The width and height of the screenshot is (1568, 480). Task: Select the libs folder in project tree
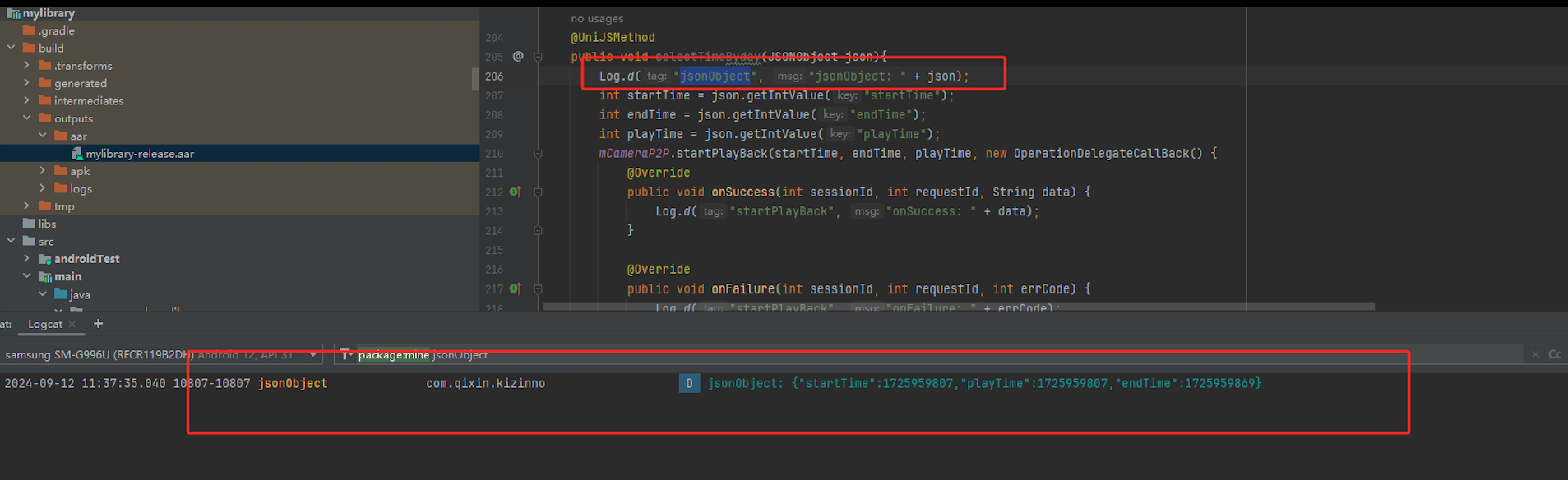47,224
